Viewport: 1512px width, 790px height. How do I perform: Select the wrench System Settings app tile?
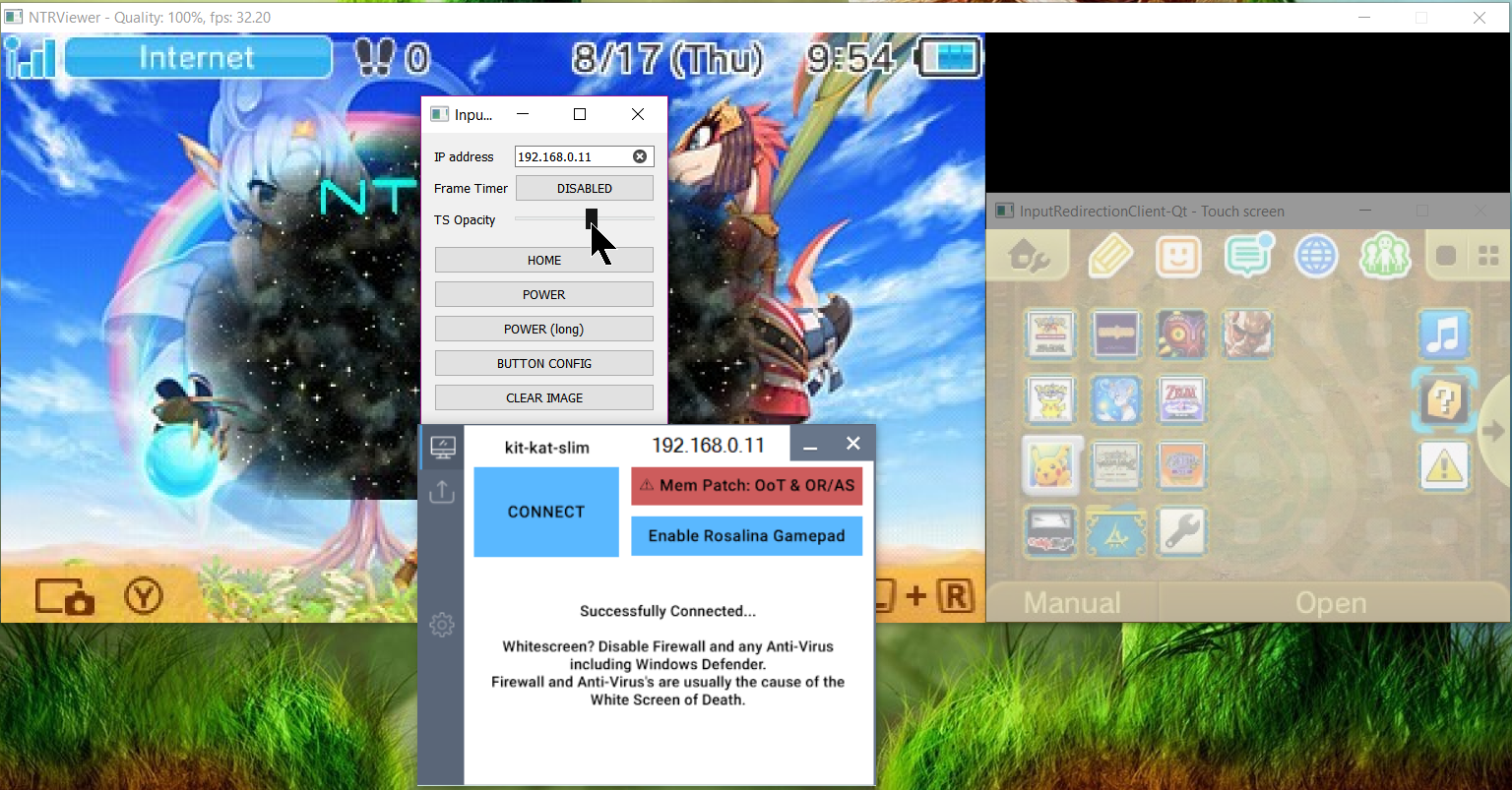[1181, 531]
